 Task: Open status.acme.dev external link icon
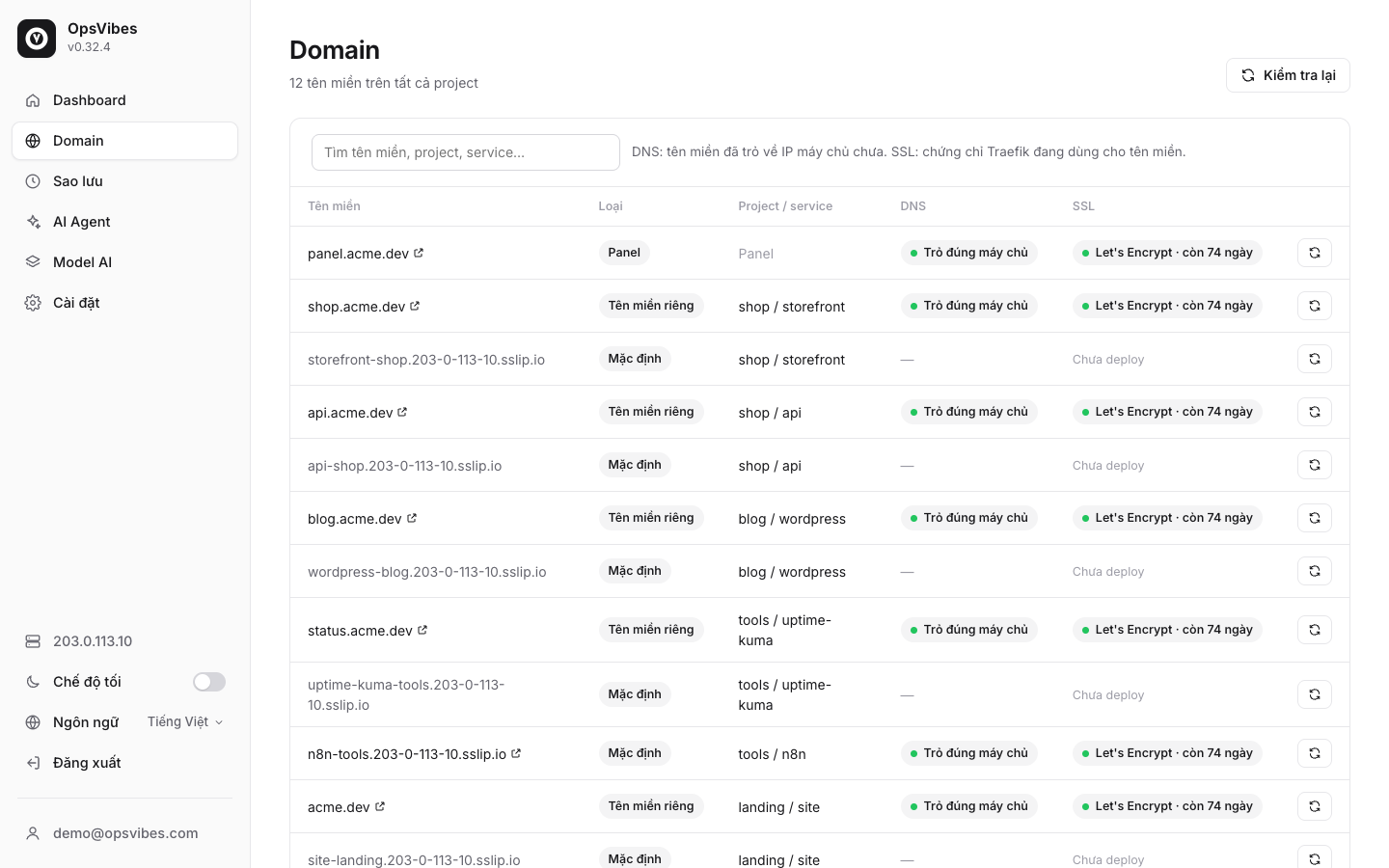pos(422,630)
